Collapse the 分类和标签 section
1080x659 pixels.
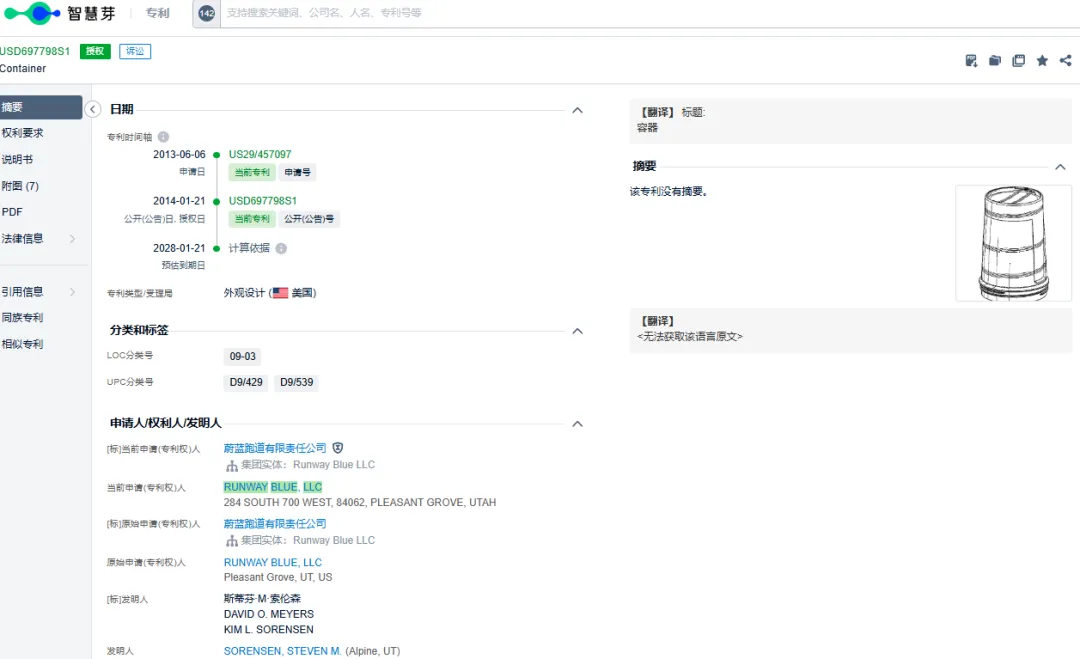pos(577,331)
